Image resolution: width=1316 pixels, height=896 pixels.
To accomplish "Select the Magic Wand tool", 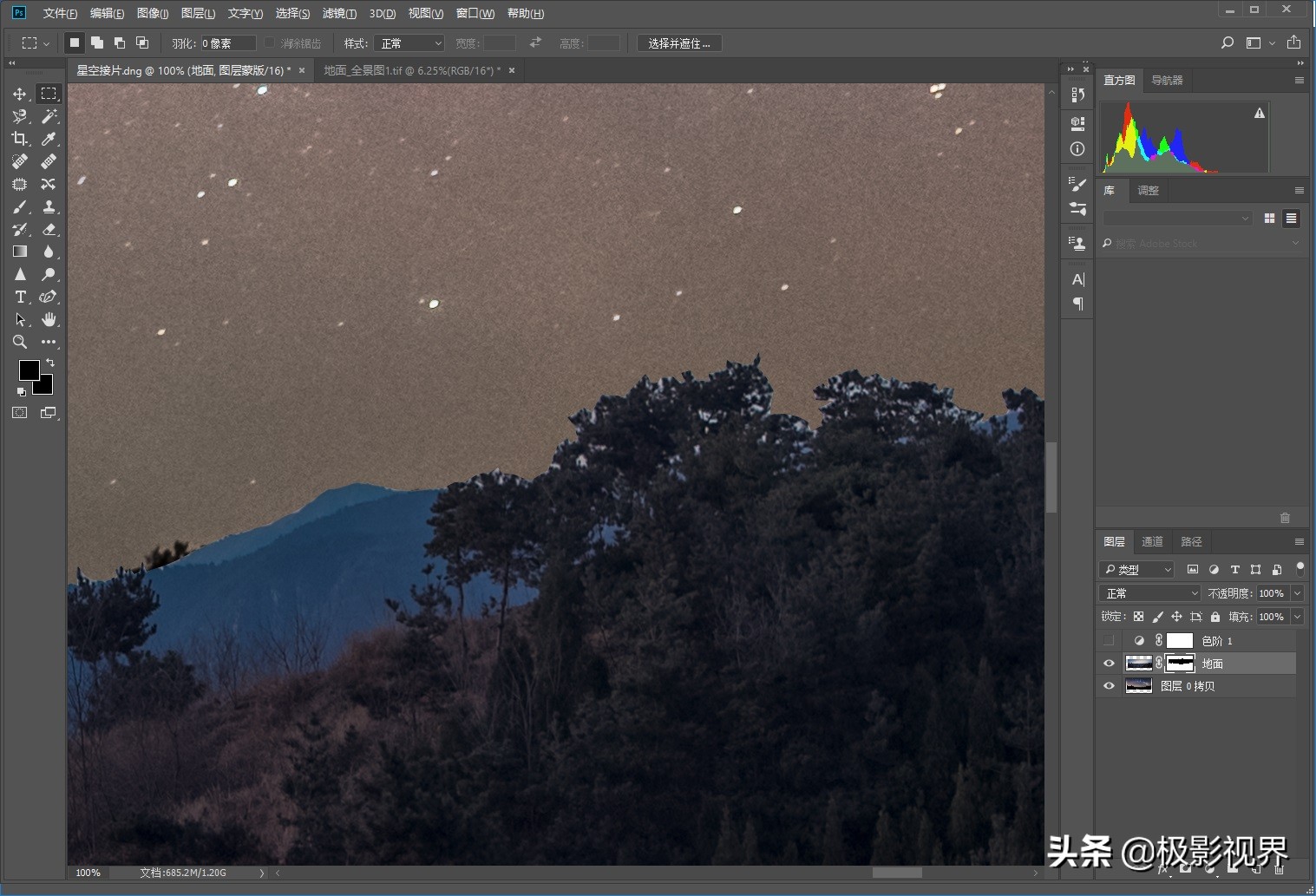I will click(x=49, y=116).
